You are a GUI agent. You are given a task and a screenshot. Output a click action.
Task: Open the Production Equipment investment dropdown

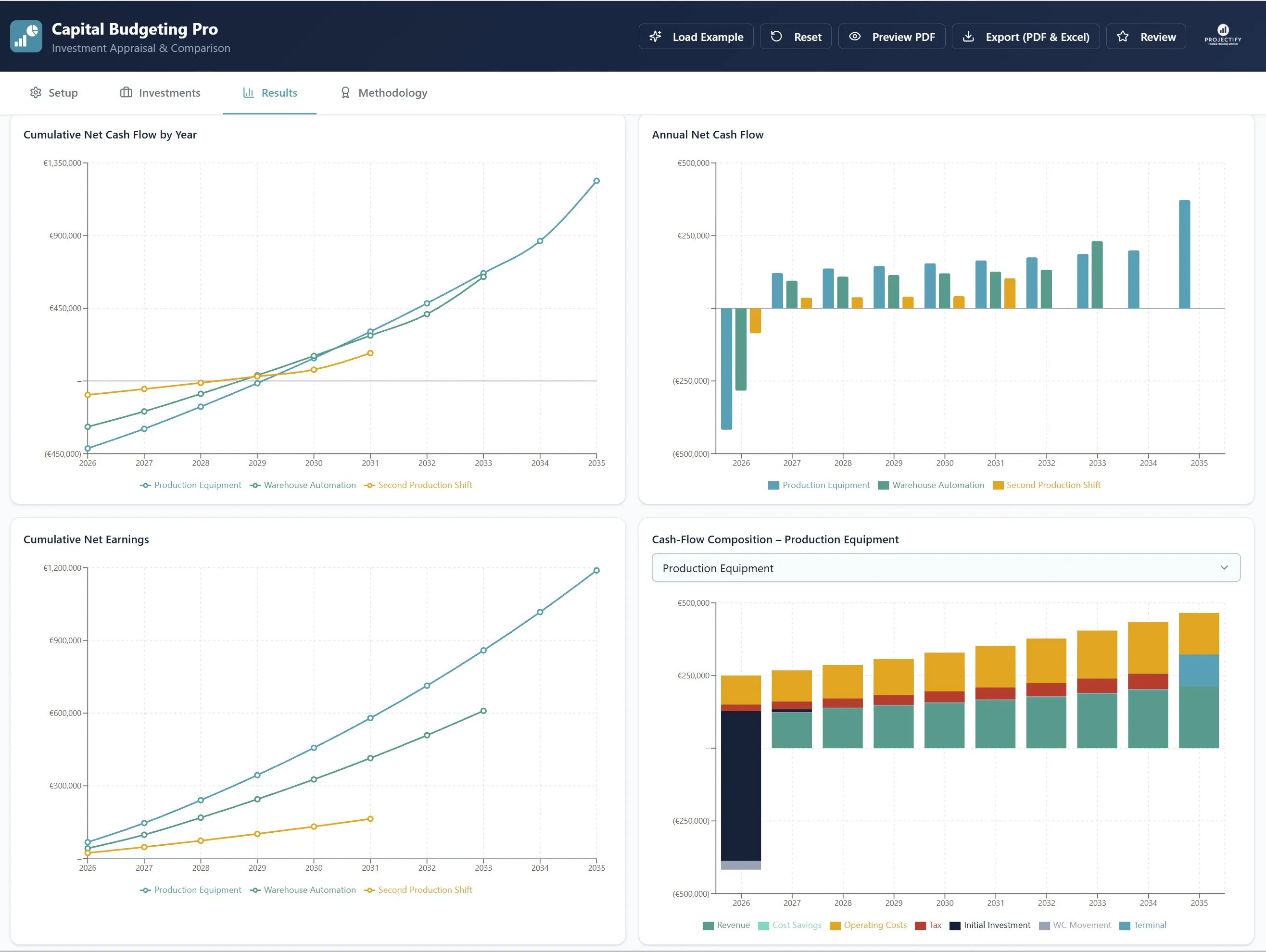[946, 567]
